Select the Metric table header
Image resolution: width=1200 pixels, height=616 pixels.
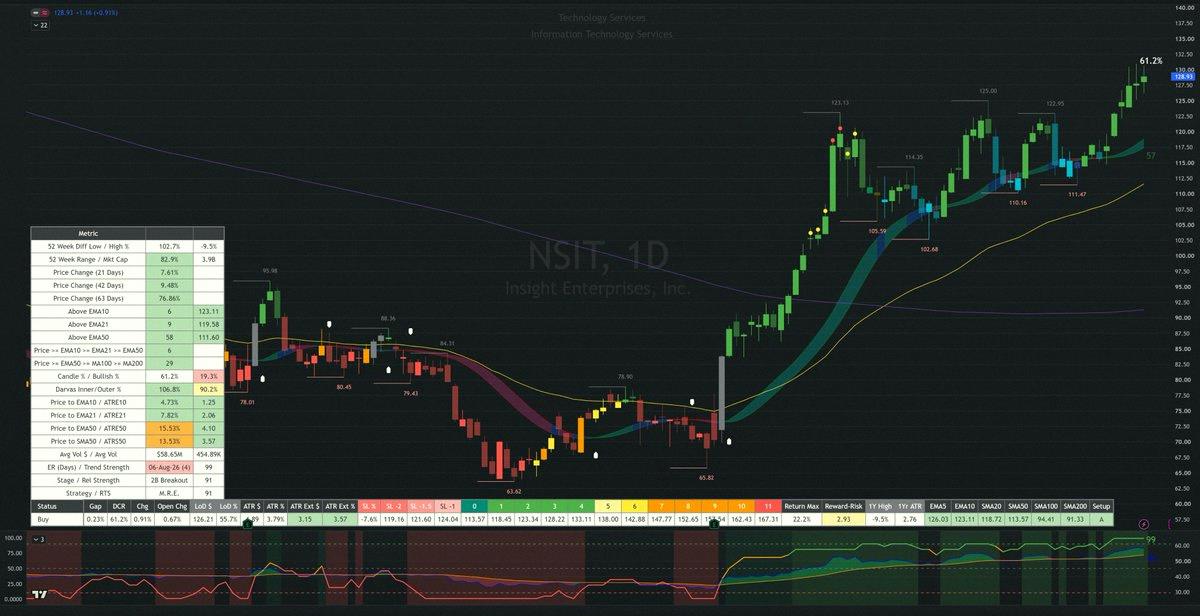pos(88,232)
